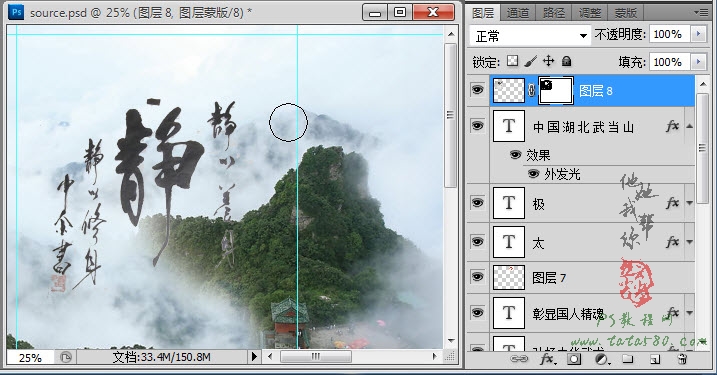
Task: Click the fx badge on 中国湖北武当山 layer
Action: tap(672, 126)
